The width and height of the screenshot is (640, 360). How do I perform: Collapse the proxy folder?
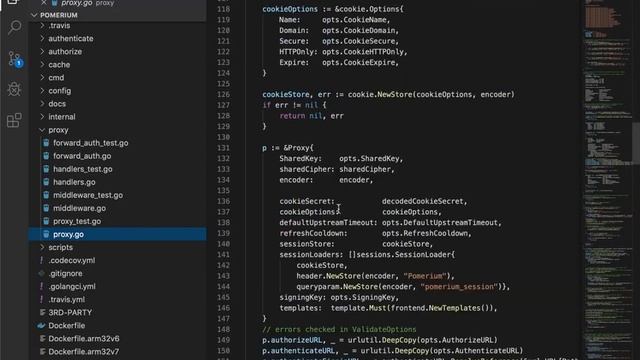(42, 130)
